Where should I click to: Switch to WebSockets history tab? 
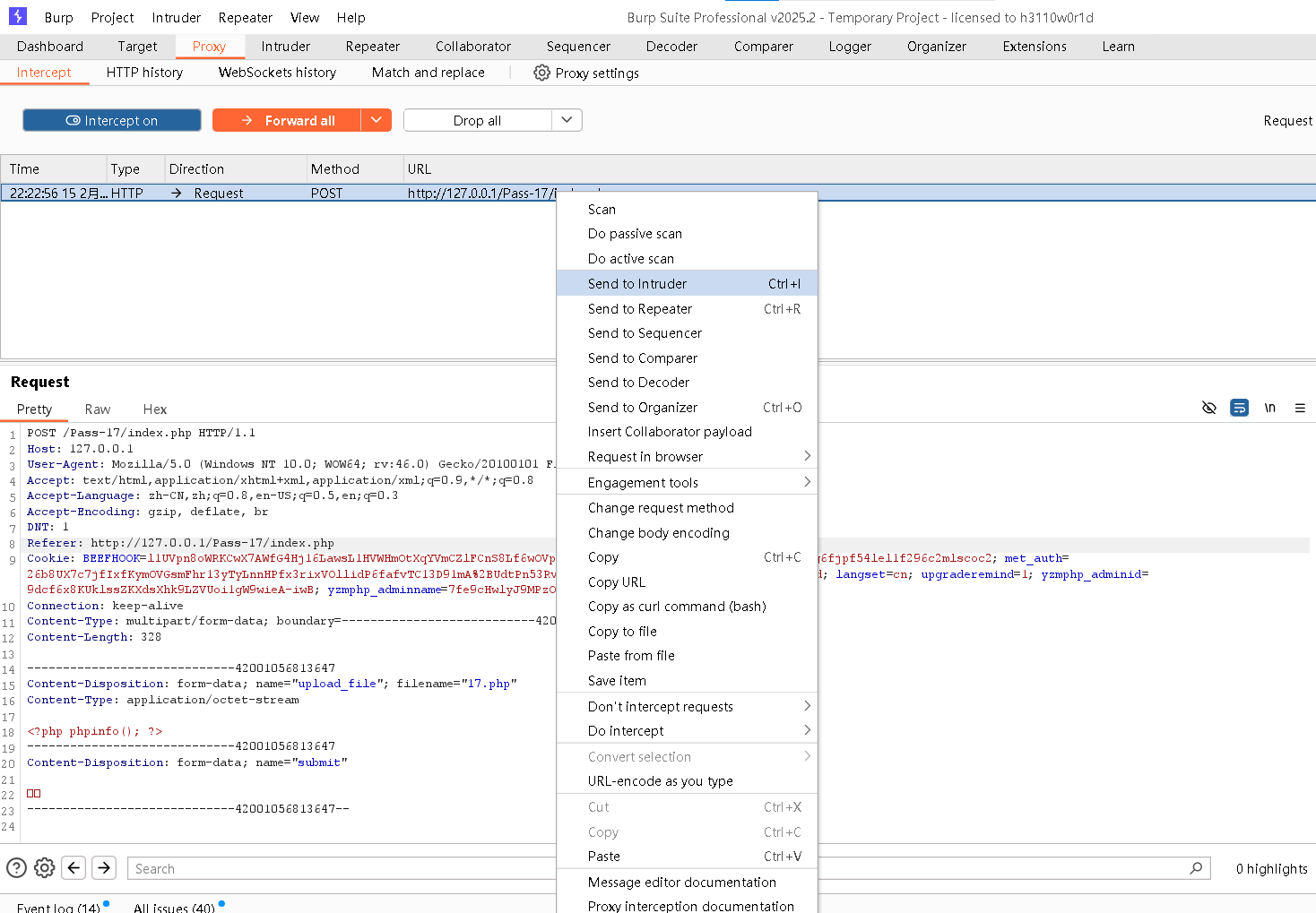277,73
